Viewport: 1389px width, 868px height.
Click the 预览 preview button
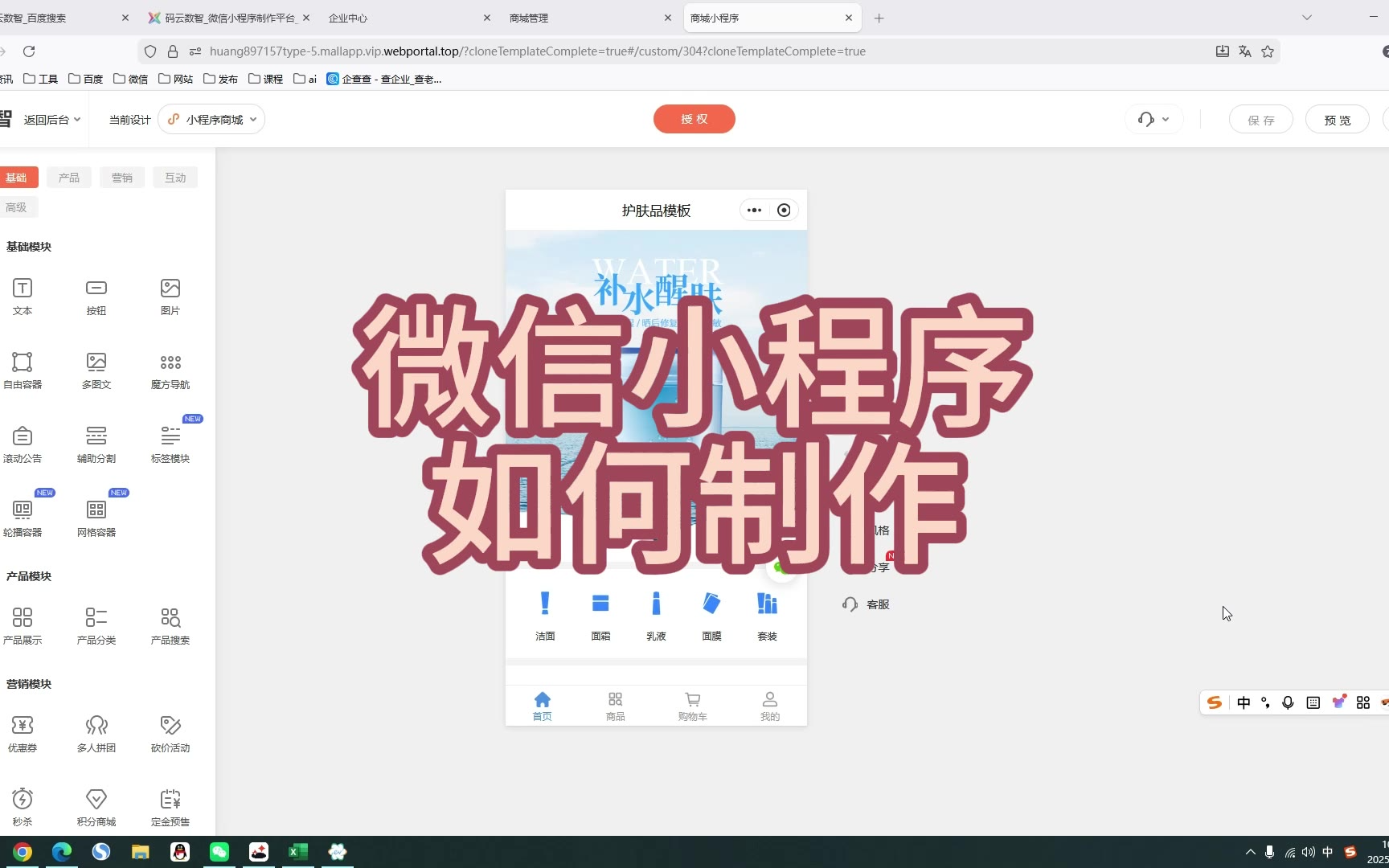[x=1337, y=120]
